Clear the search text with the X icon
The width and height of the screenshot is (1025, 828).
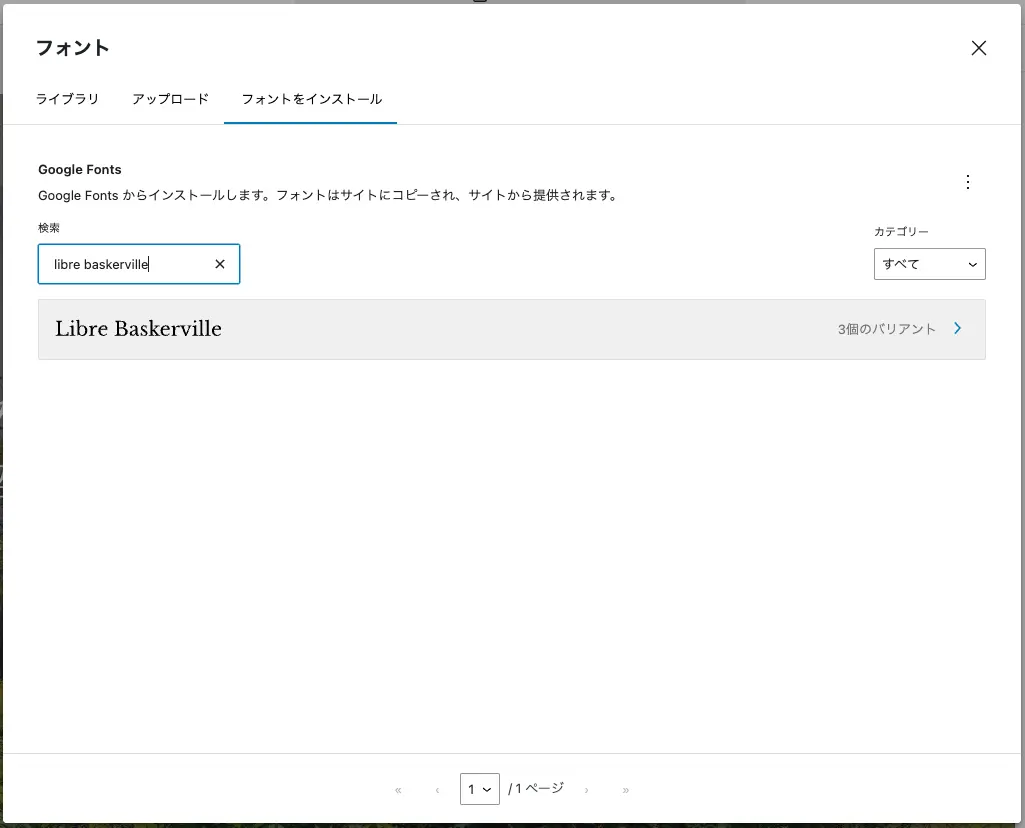[220, 264]
